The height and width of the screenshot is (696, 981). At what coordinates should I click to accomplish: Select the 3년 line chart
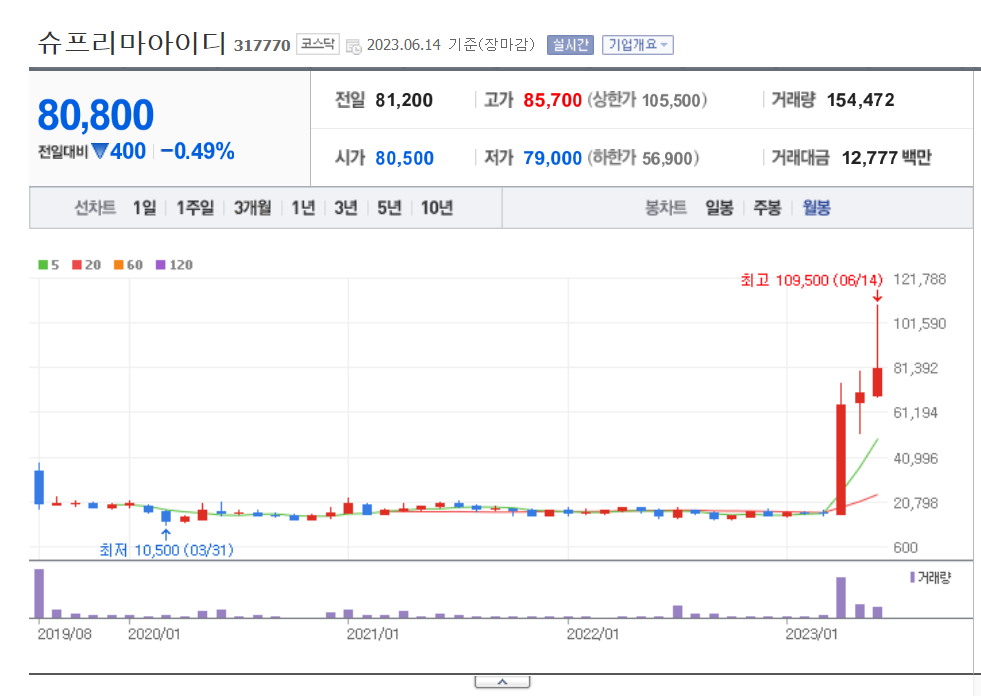tap(346, 208)
